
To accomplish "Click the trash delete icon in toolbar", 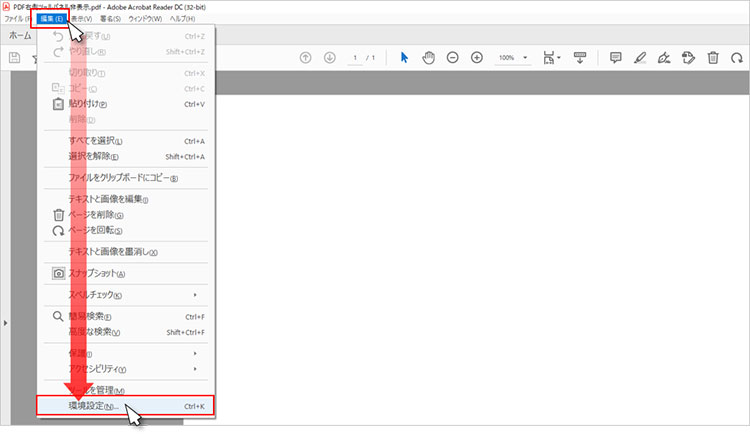I will [x=712, y=58].
